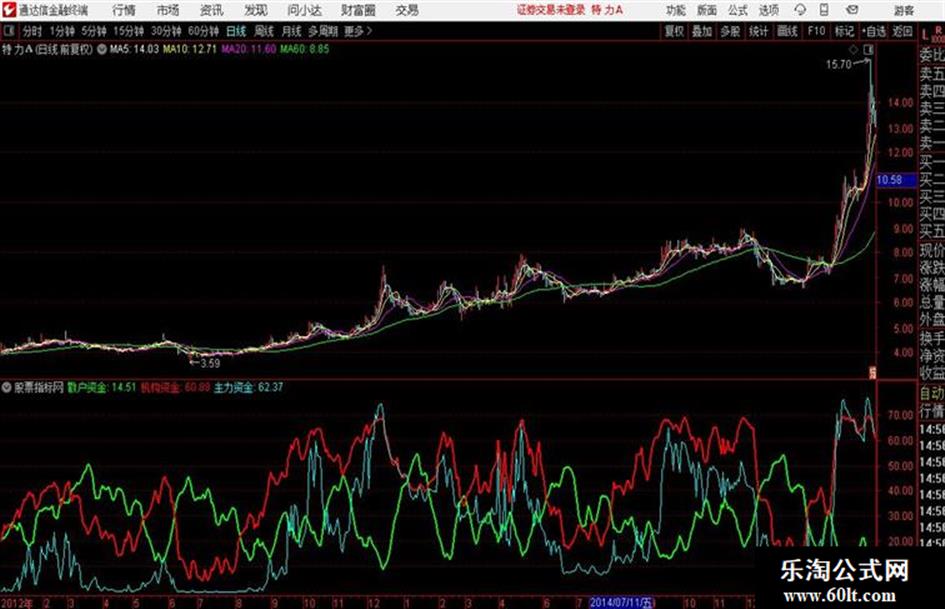Switch to the 15分钟 period tab
The image size is (945, 609).
[129, 31]
